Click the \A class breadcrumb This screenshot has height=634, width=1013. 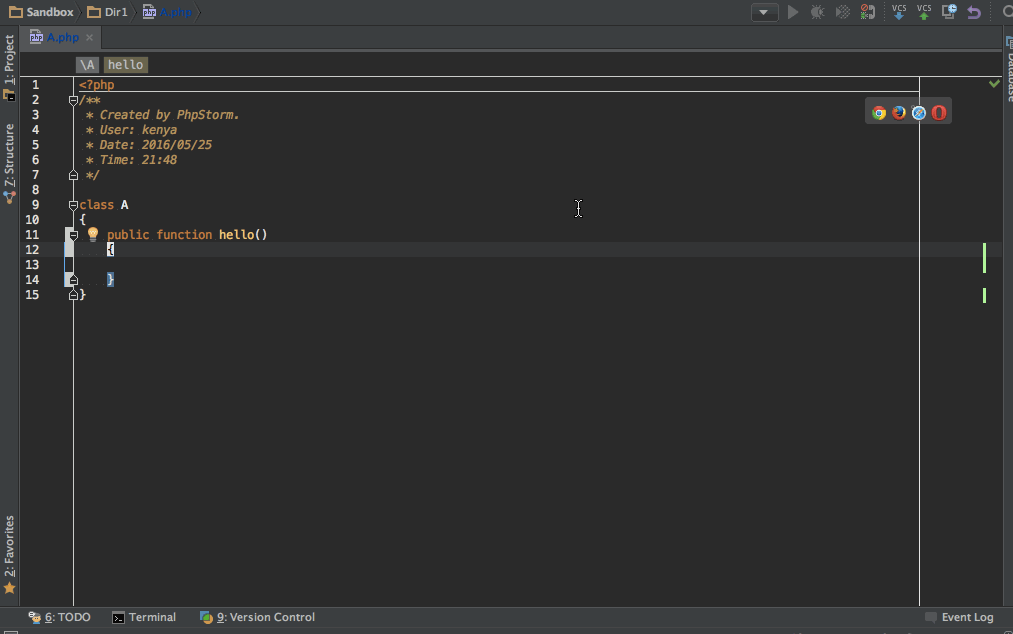tap(87, 65)
